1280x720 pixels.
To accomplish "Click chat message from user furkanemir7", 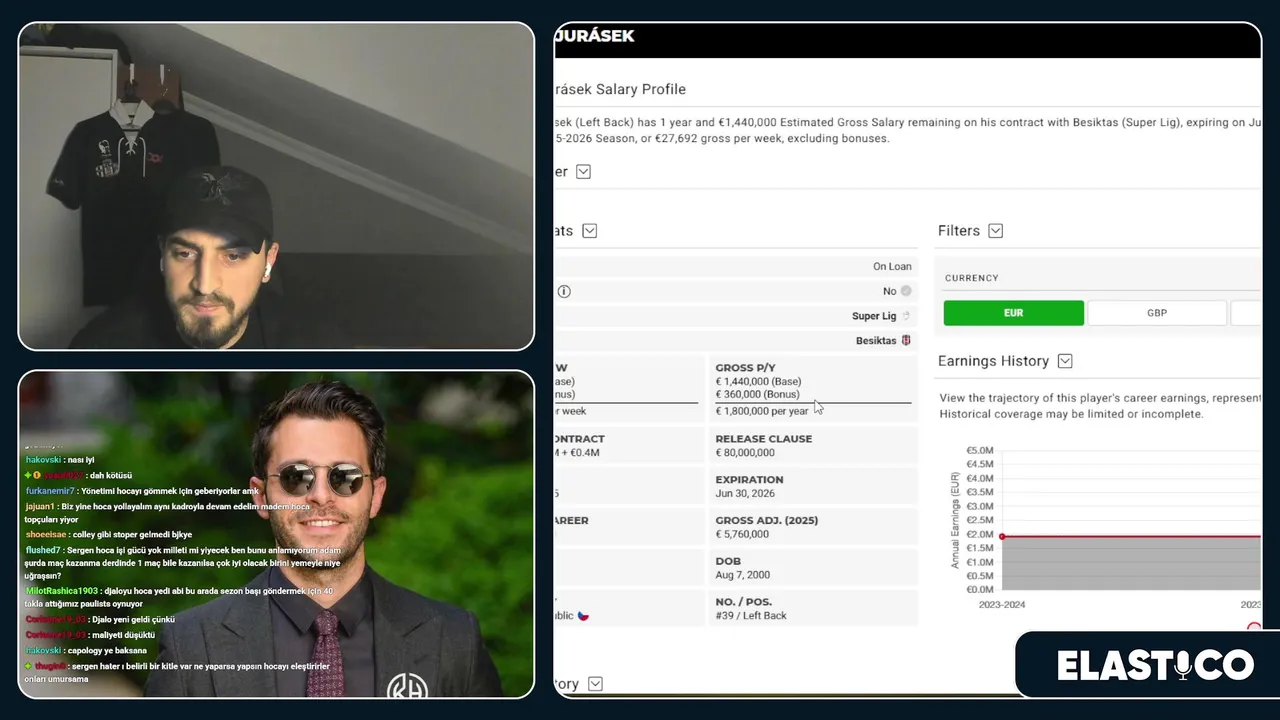I will [x=142, y=491].
